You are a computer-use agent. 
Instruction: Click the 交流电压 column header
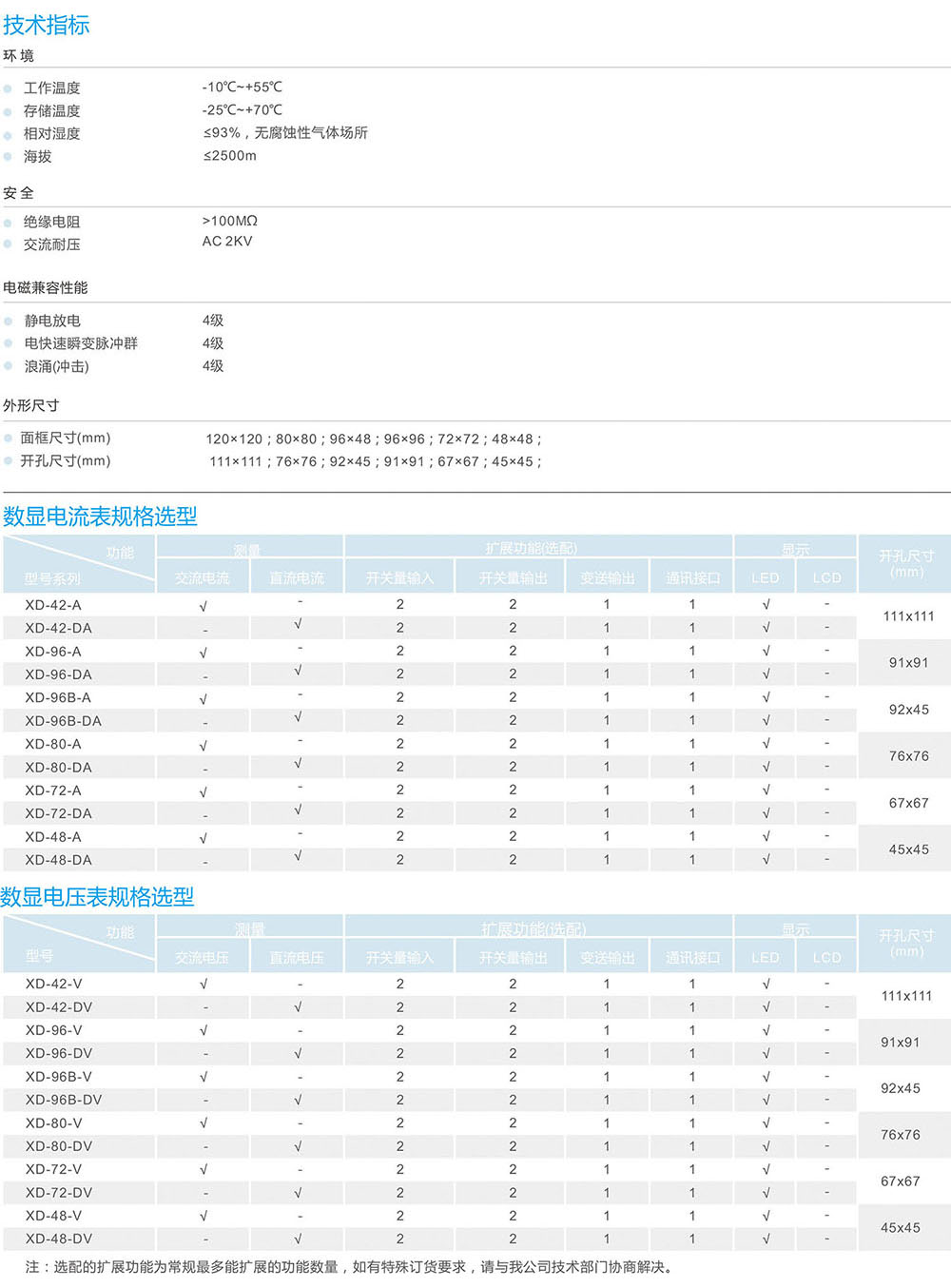point(202,958)
